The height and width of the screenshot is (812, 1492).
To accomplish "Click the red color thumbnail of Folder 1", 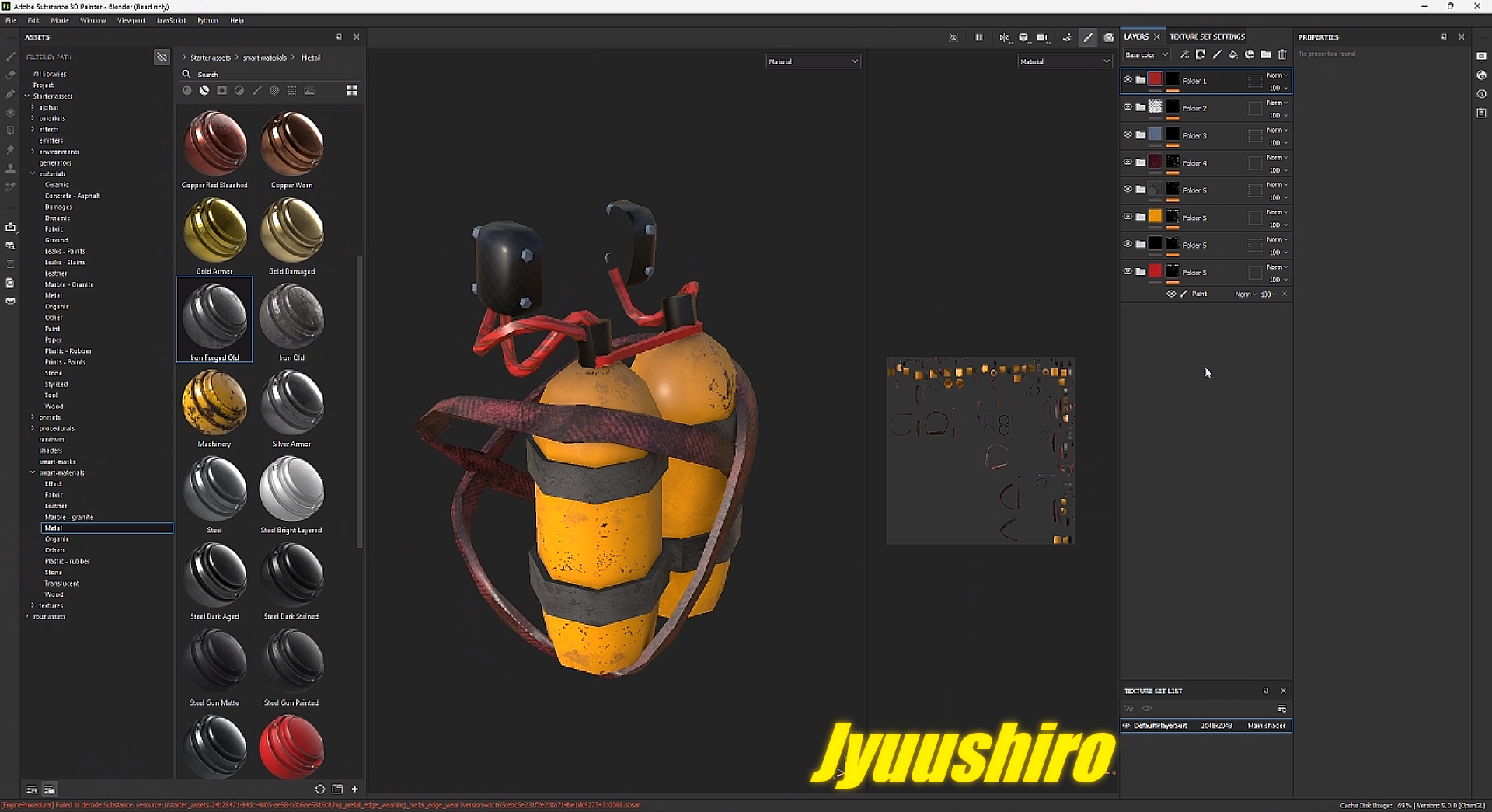I will [1156, 79].
